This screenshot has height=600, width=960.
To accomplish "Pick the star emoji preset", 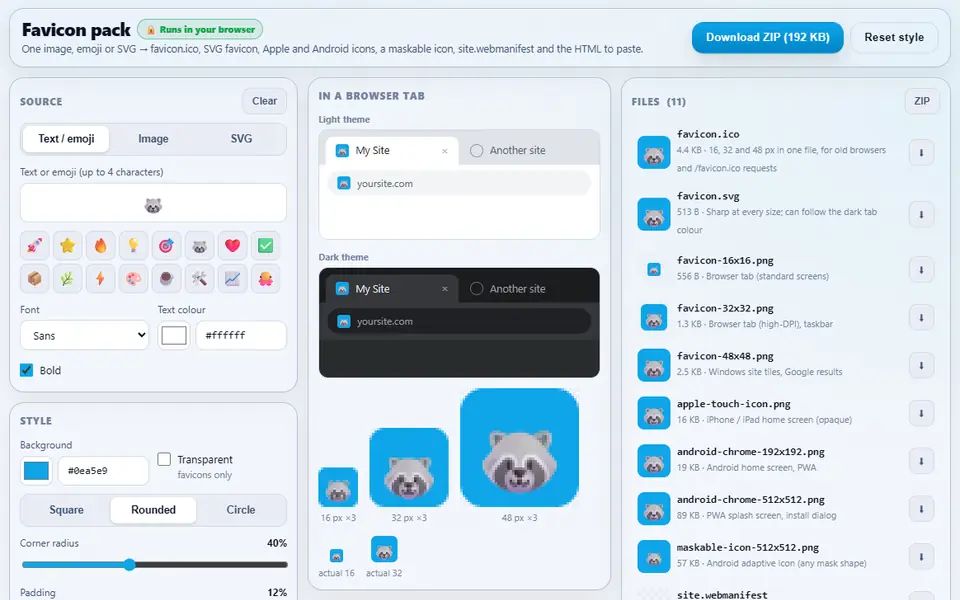I will 68,246.
